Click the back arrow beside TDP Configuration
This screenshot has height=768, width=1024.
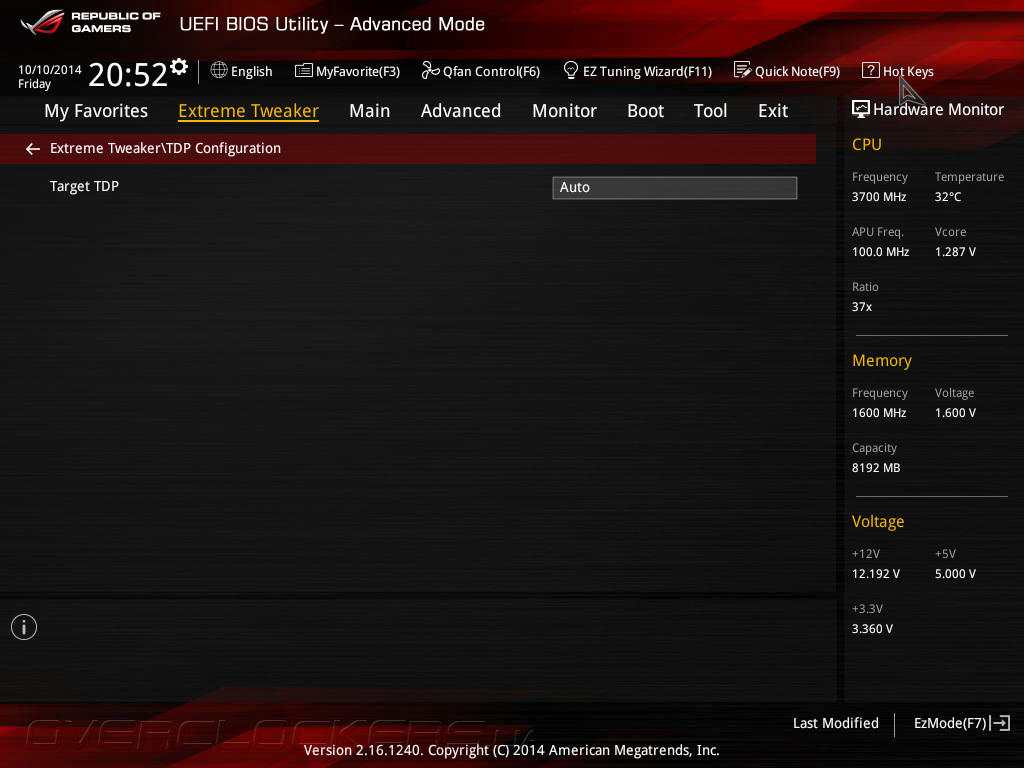tap(33, 149)
